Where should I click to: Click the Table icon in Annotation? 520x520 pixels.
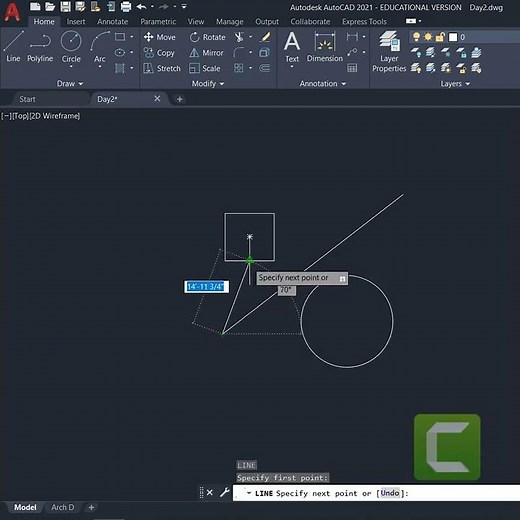pyautogui.click(x=352, y=68)
